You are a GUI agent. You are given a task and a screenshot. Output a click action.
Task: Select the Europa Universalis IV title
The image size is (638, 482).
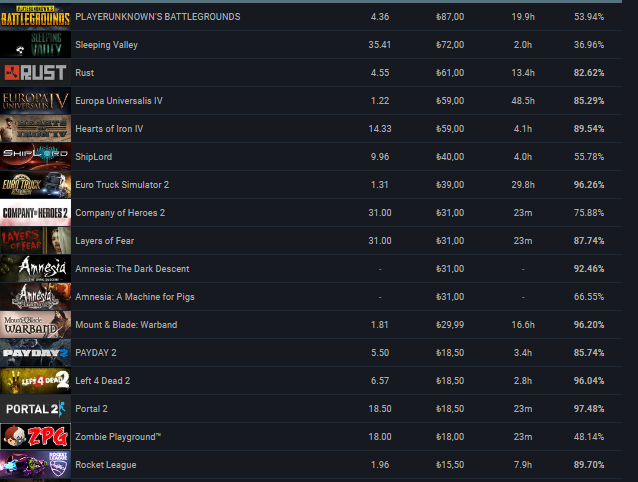(x=119, y=101)
